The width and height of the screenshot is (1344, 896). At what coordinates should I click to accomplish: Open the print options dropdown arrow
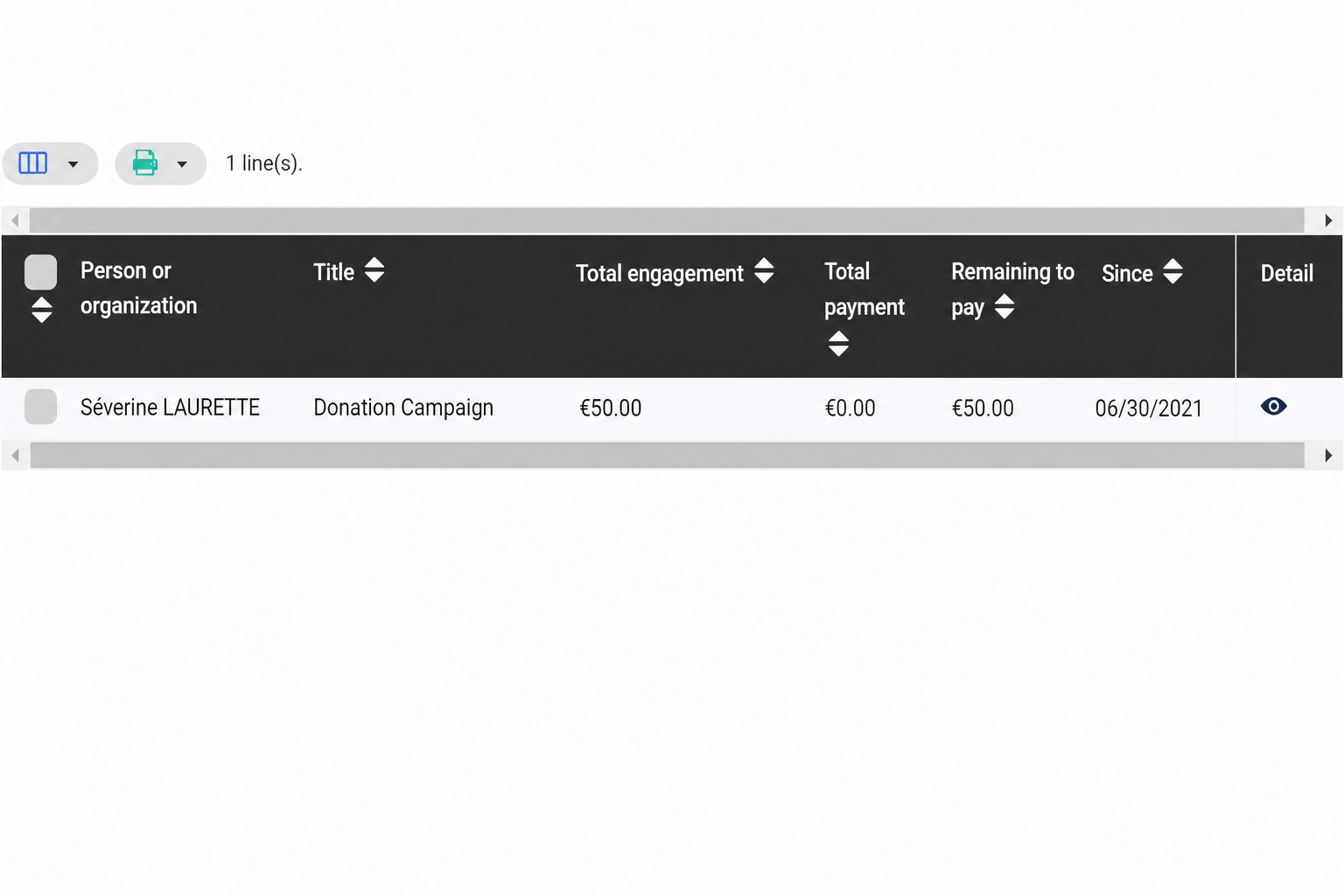tap(182, 164)
